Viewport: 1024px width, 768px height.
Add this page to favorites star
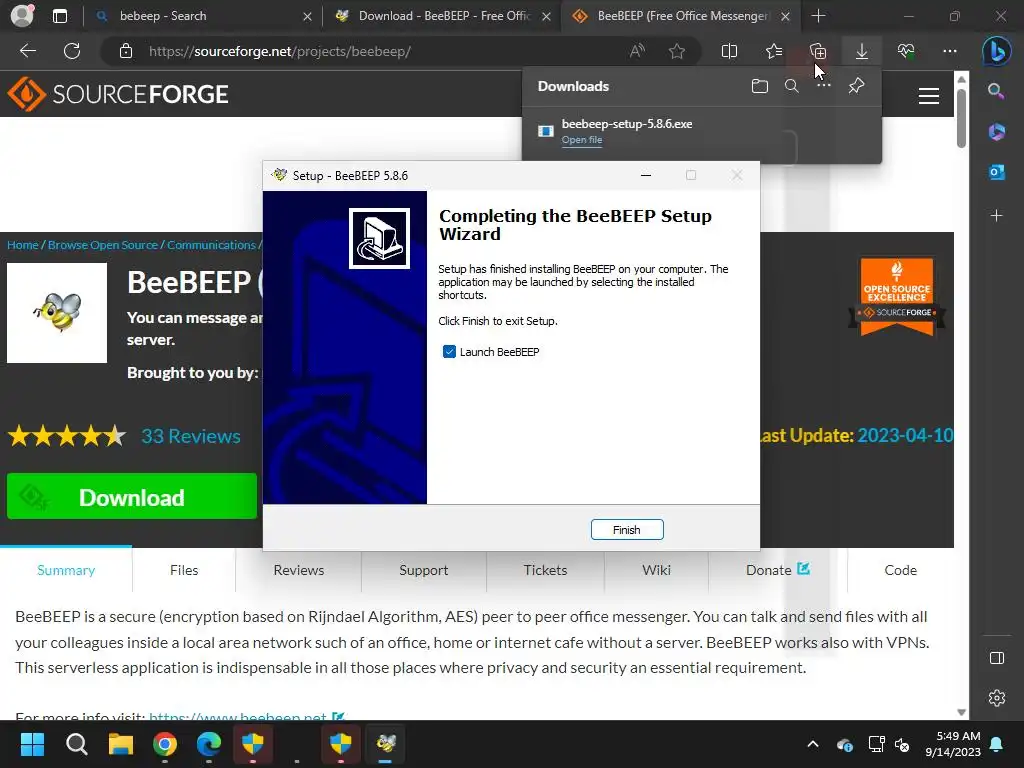[x=677, y=51]
